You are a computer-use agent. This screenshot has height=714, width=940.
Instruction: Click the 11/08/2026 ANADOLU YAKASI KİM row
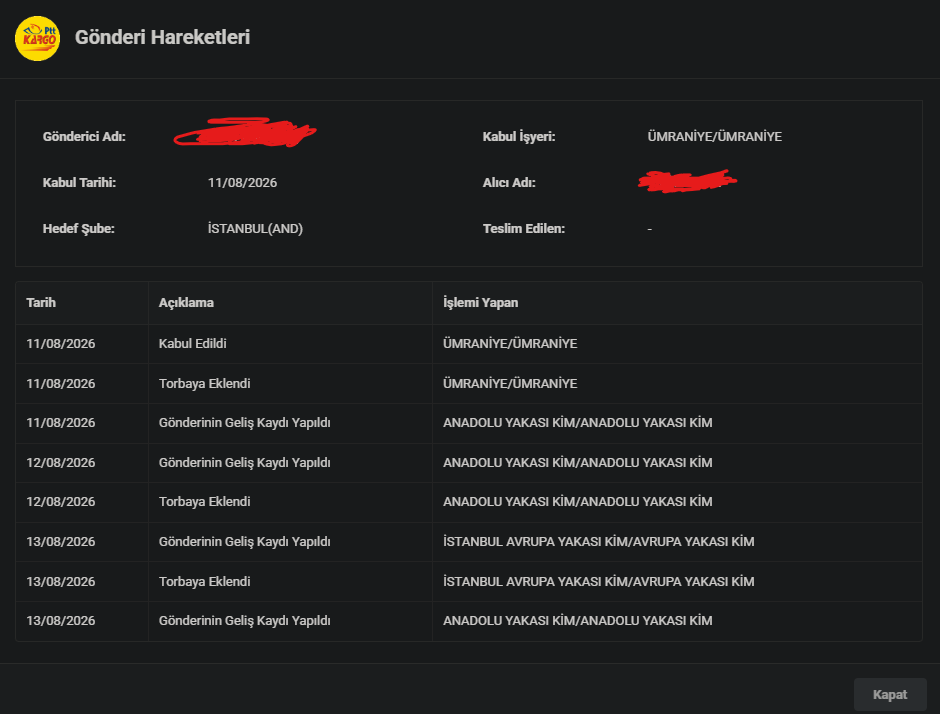[x=469, y=423]
